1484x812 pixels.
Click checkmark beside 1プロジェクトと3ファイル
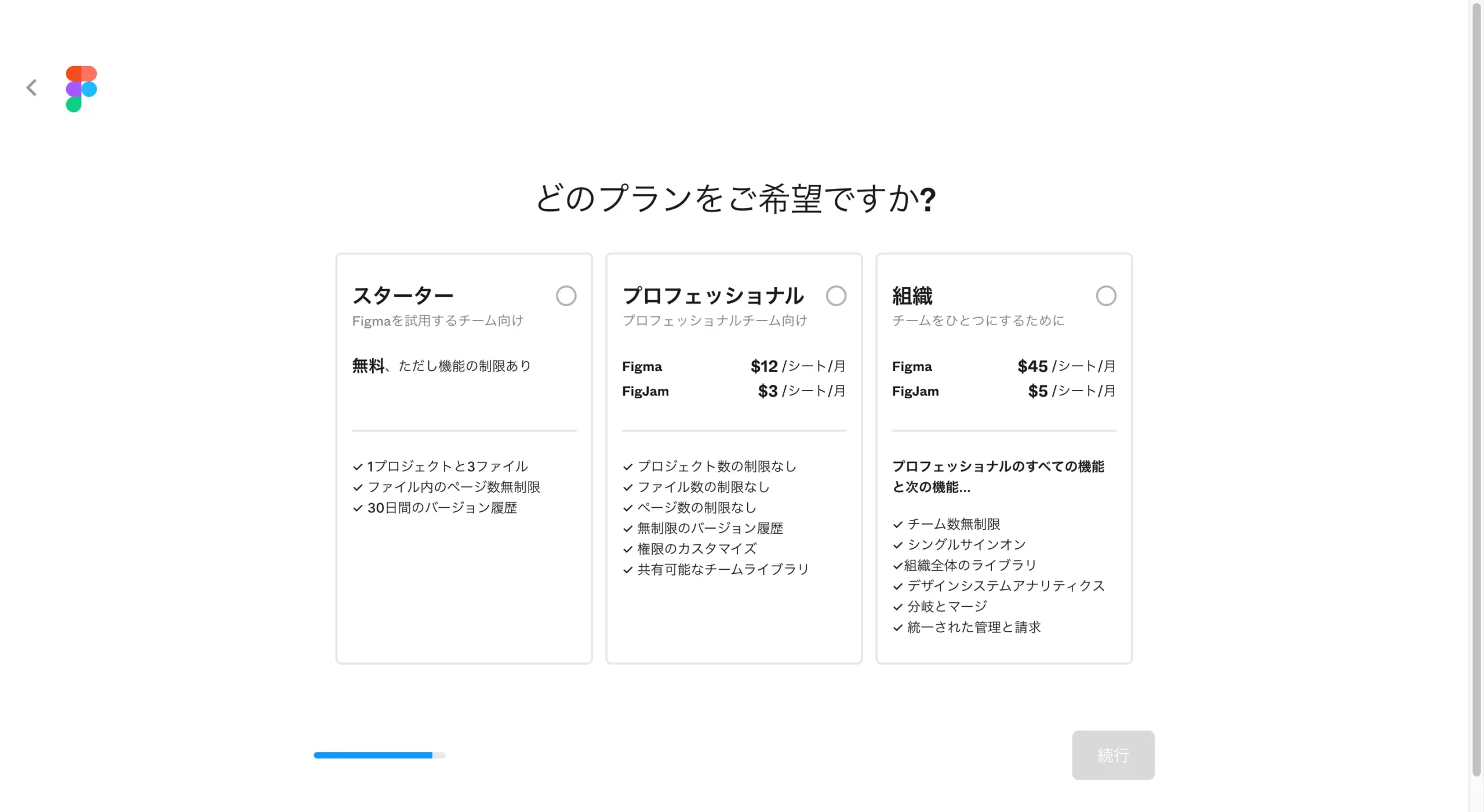click(358, 467)
